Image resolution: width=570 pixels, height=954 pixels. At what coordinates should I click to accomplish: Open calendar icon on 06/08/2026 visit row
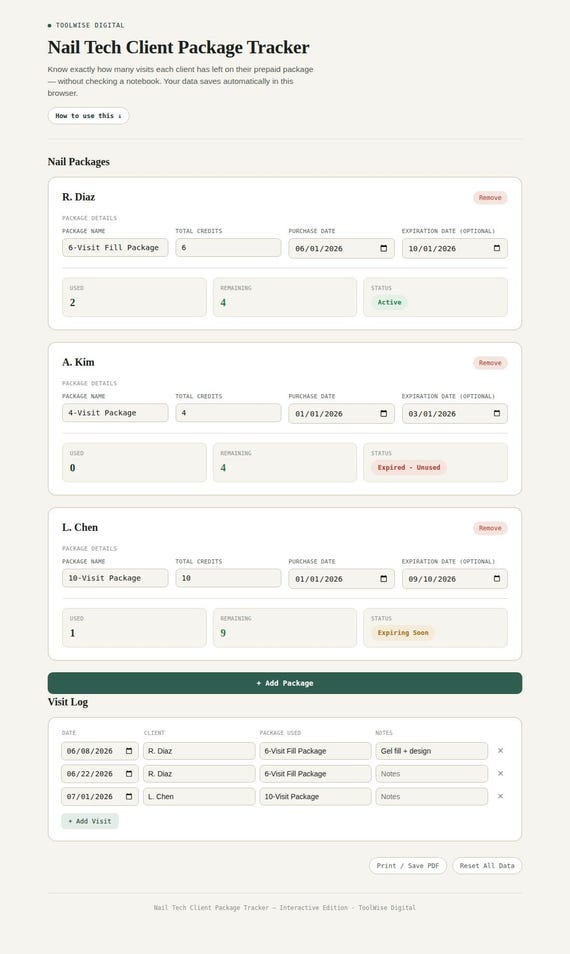click(x=129, y=751)
